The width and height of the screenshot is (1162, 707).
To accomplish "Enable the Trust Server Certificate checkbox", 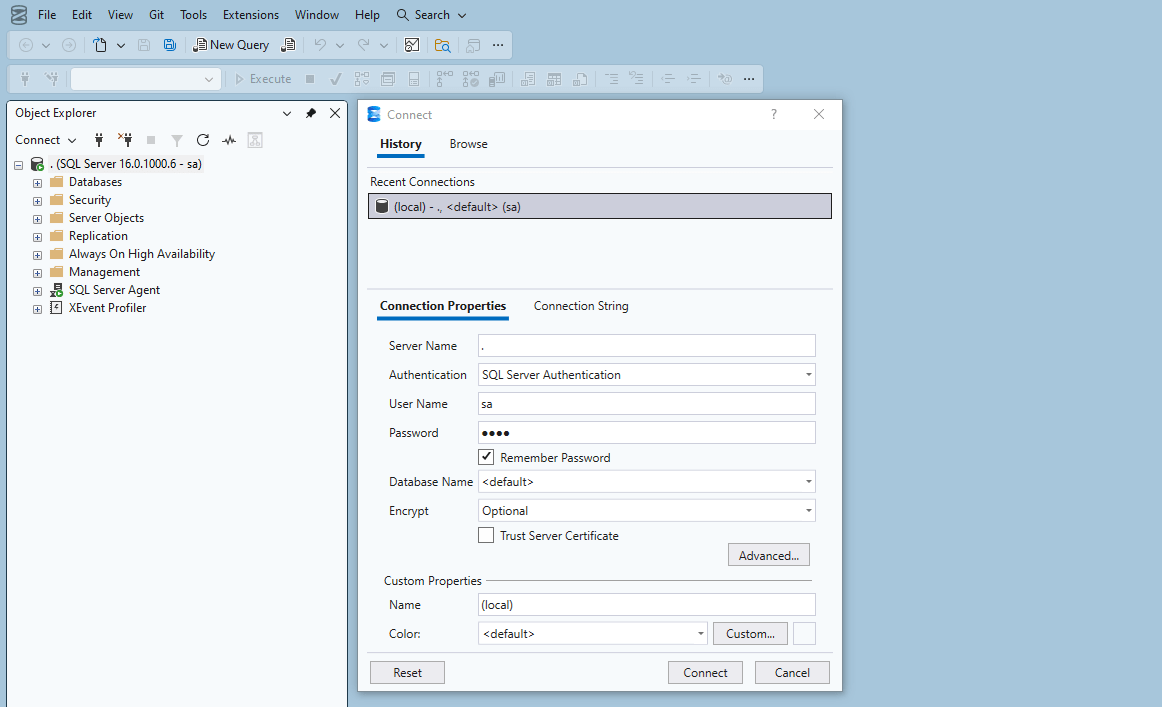I will 486,536.
